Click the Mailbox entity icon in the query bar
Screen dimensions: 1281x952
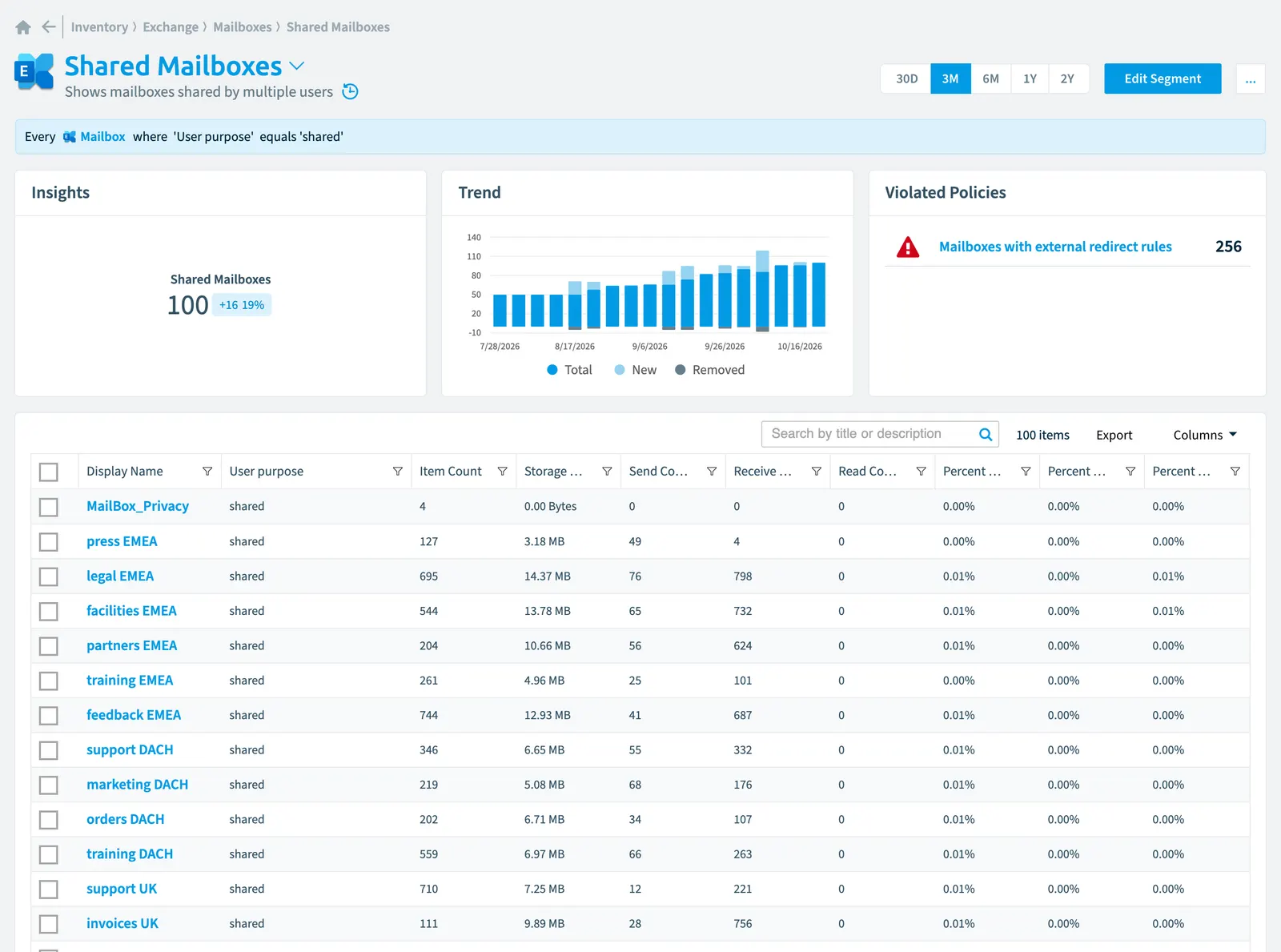coord(70,137)
